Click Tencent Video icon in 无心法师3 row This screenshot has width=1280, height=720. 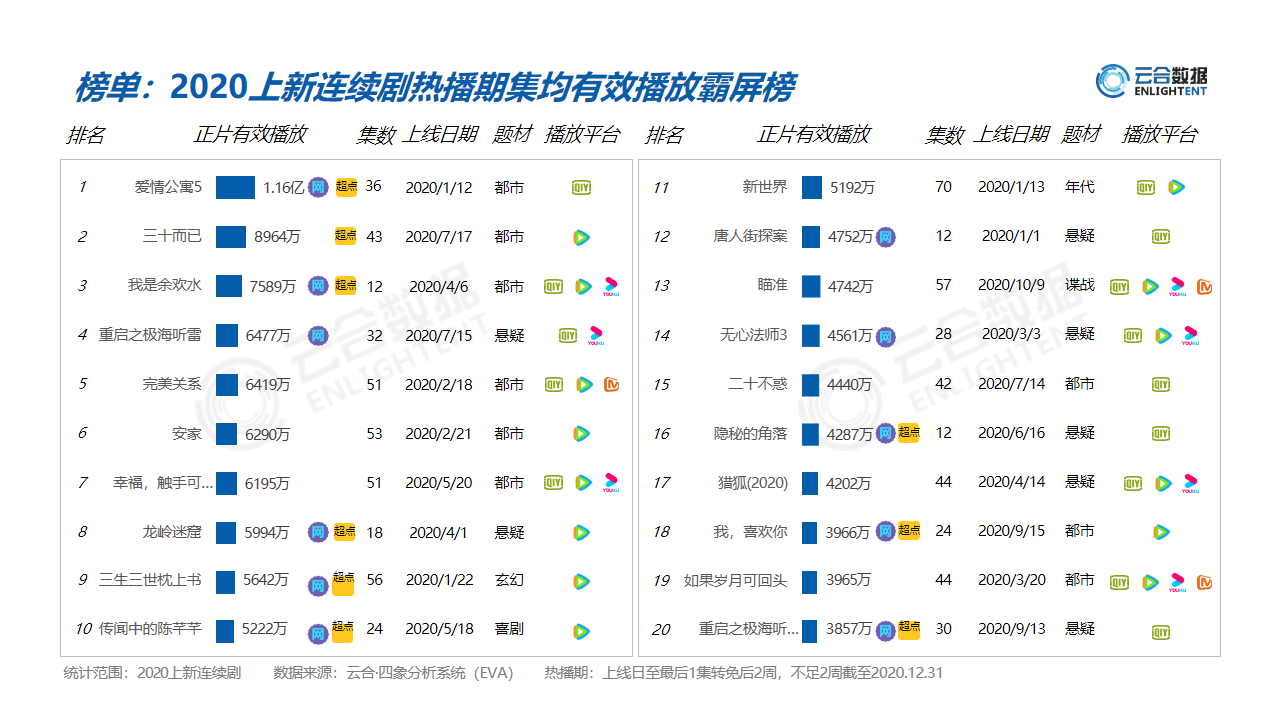point(1162,335)
